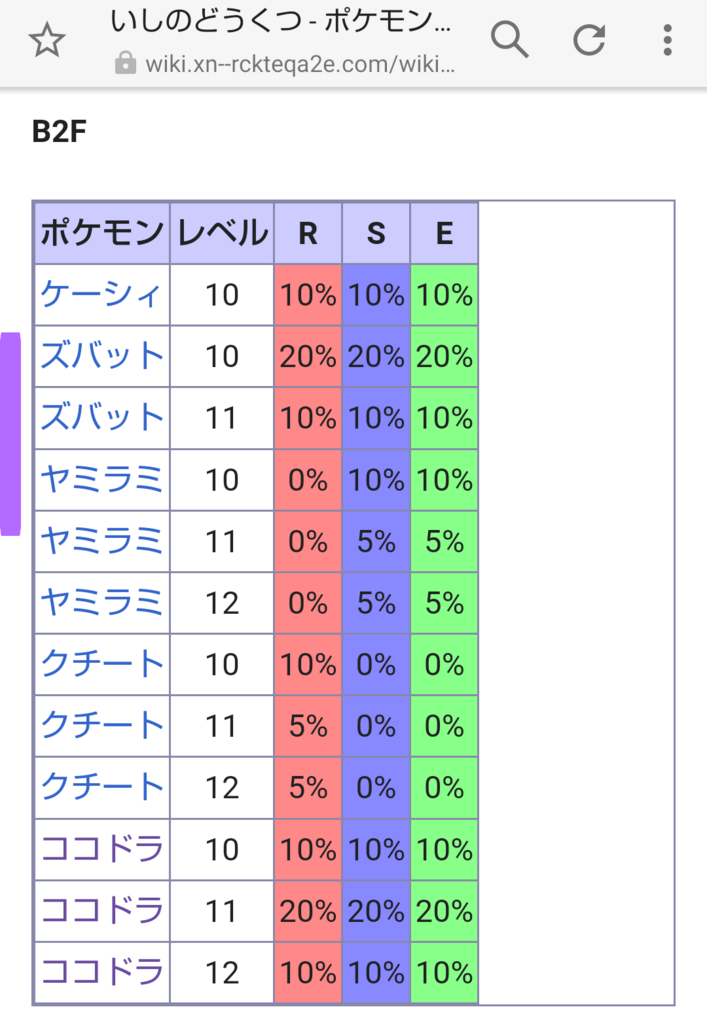This screenshot has width=707, height=1024.
Task: Open the level 10 ズバット link
Action: tap(102, 356)
